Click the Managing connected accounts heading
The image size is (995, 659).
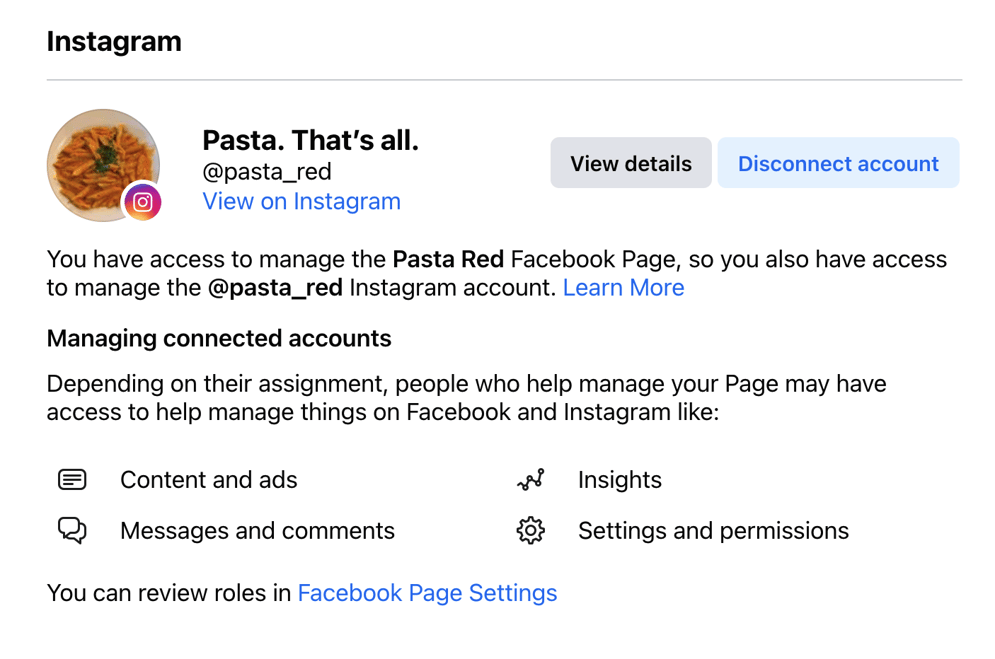pyautogui.click(x=218, y=338)
